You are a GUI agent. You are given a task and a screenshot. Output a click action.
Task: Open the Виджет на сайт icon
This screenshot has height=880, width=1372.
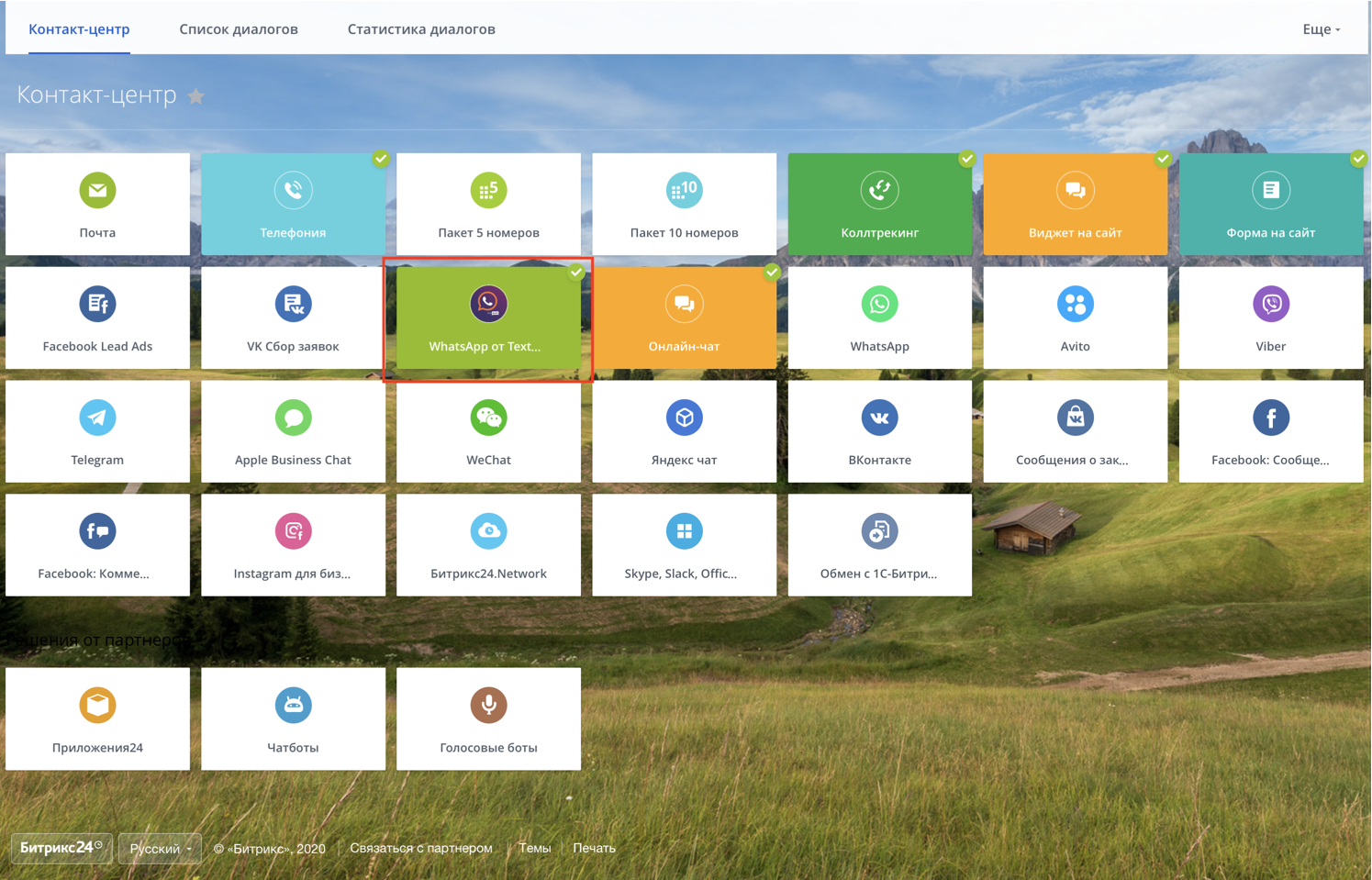1075,190
